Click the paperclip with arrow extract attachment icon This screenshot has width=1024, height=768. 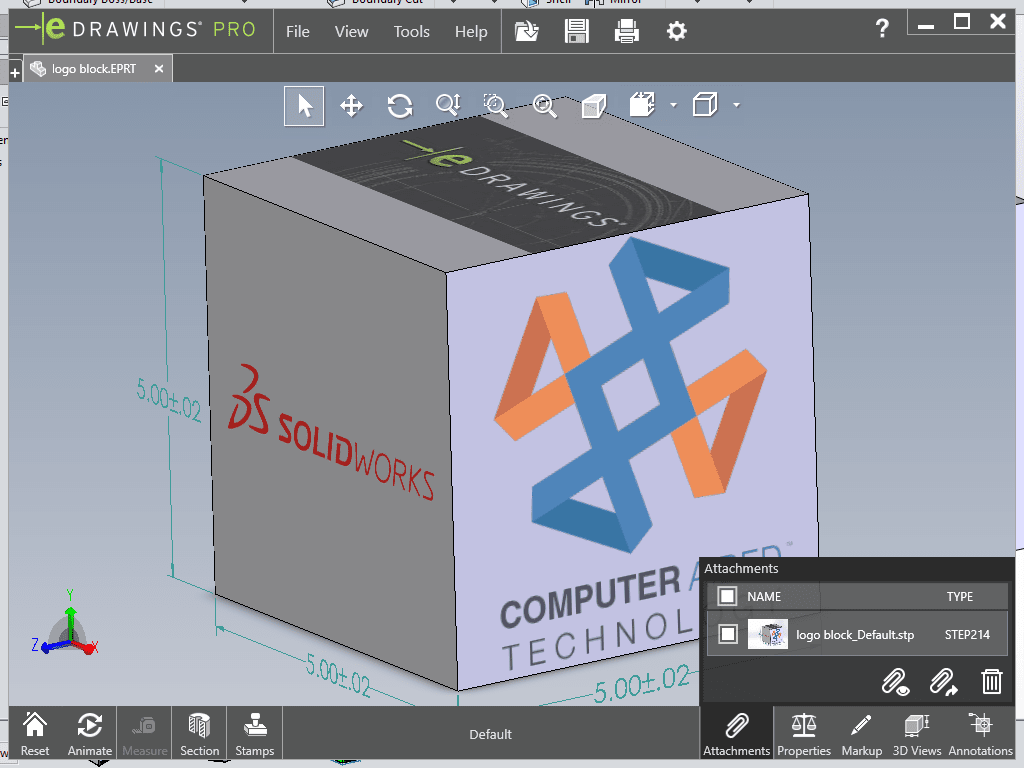[x=943, y=682]
